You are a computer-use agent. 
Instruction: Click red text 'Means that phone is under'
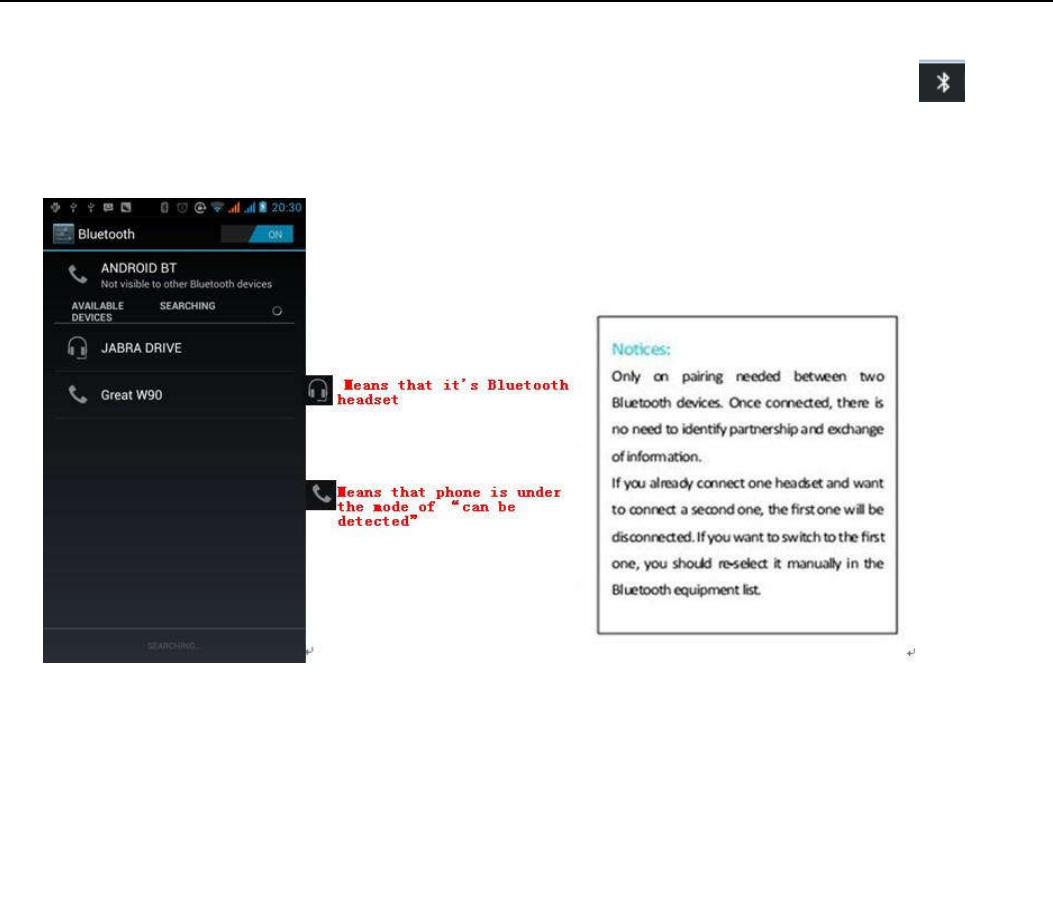449,492
